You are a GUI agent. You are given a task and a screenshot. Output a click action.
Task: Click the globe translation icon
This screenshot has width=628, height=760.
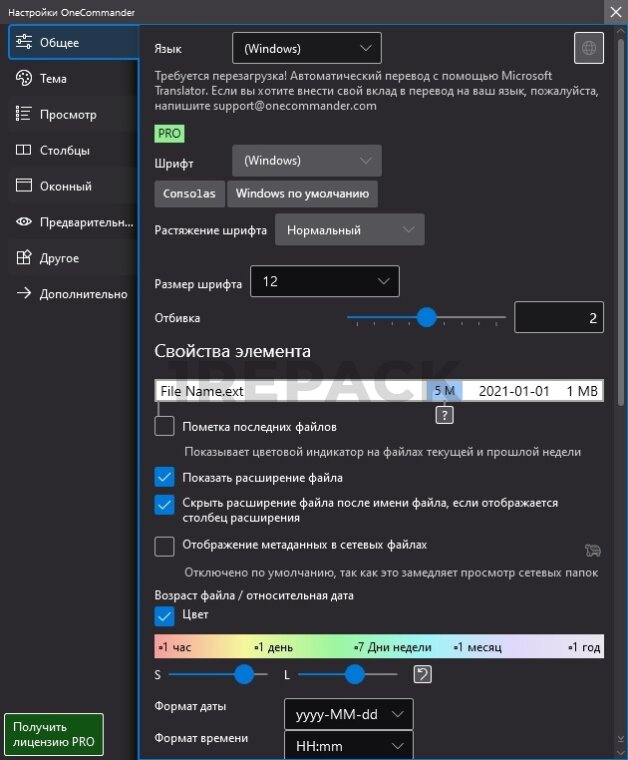coord(589,48)
